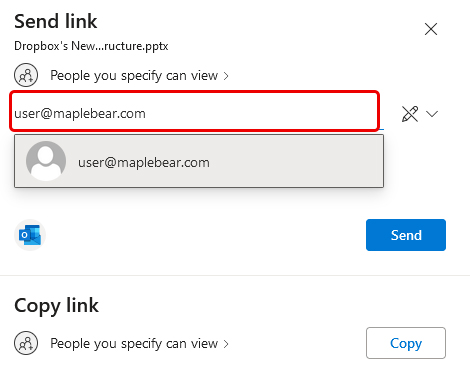Close the Send link dialog
The image size is (470, 382).
point(431,29)
